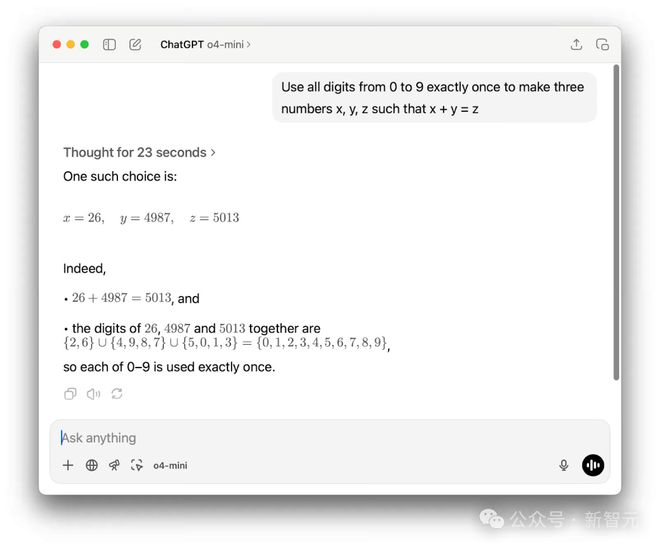Viewport: 660px width, 546px height.
Task: Copy the response with copy icon
Action: (x=70, y=394)
